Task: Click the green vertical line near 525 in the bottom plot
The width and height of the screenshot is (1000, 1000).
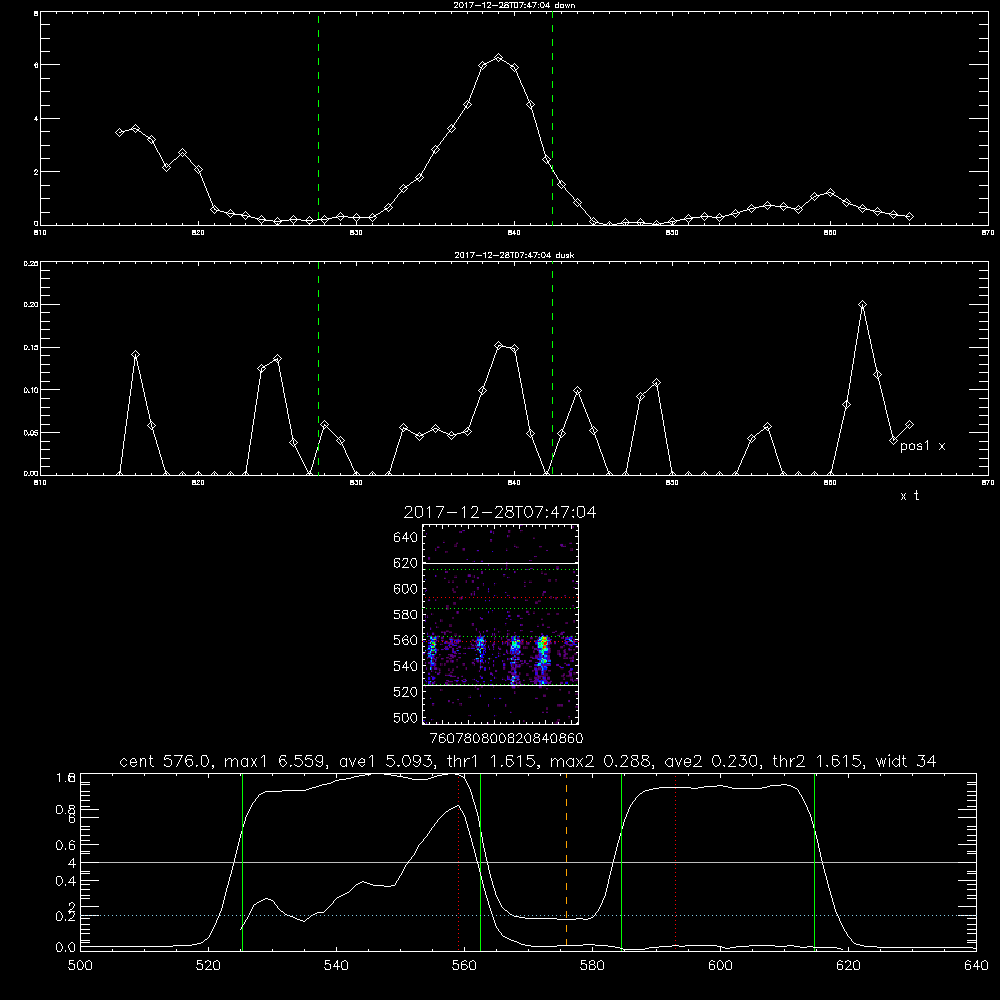Action: point(242,861)
